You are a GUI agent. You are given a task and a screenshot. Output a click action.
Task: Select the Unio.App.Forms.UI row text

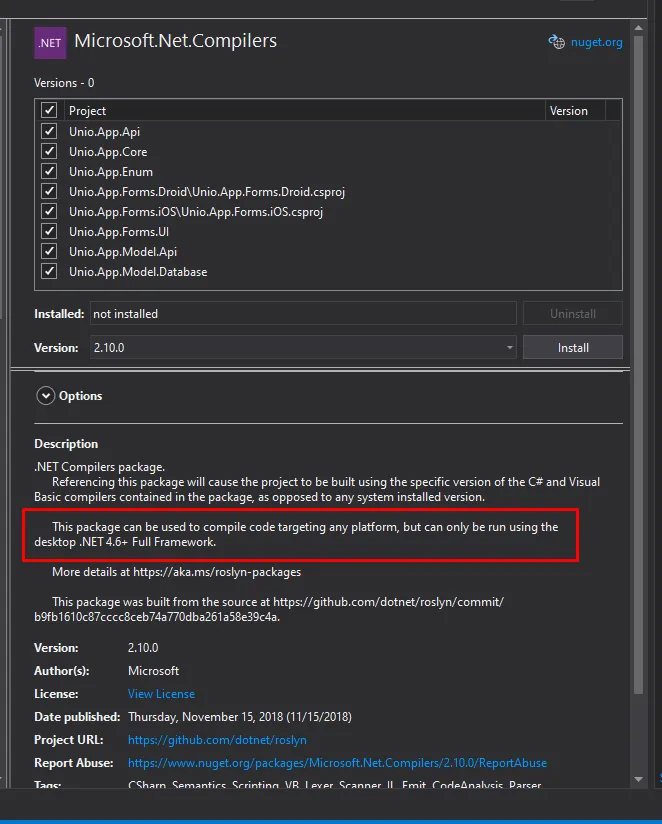[x=119, y=232]
